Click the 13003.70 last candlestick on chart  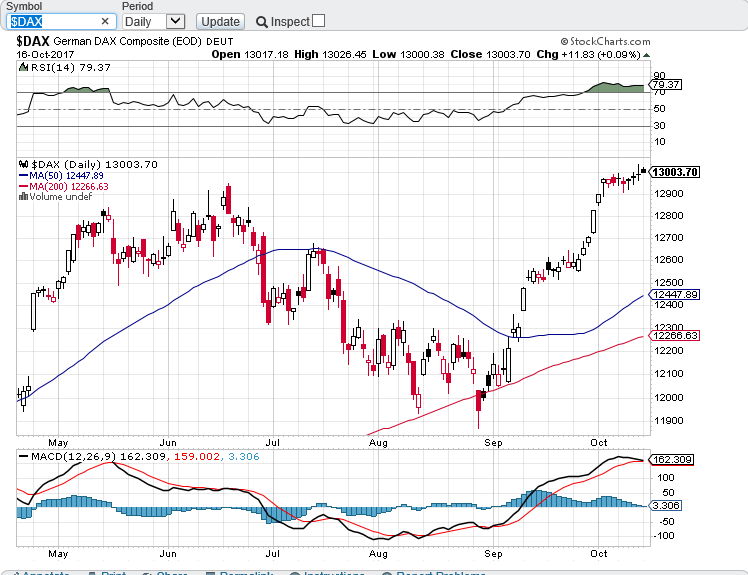coord(644,170)
